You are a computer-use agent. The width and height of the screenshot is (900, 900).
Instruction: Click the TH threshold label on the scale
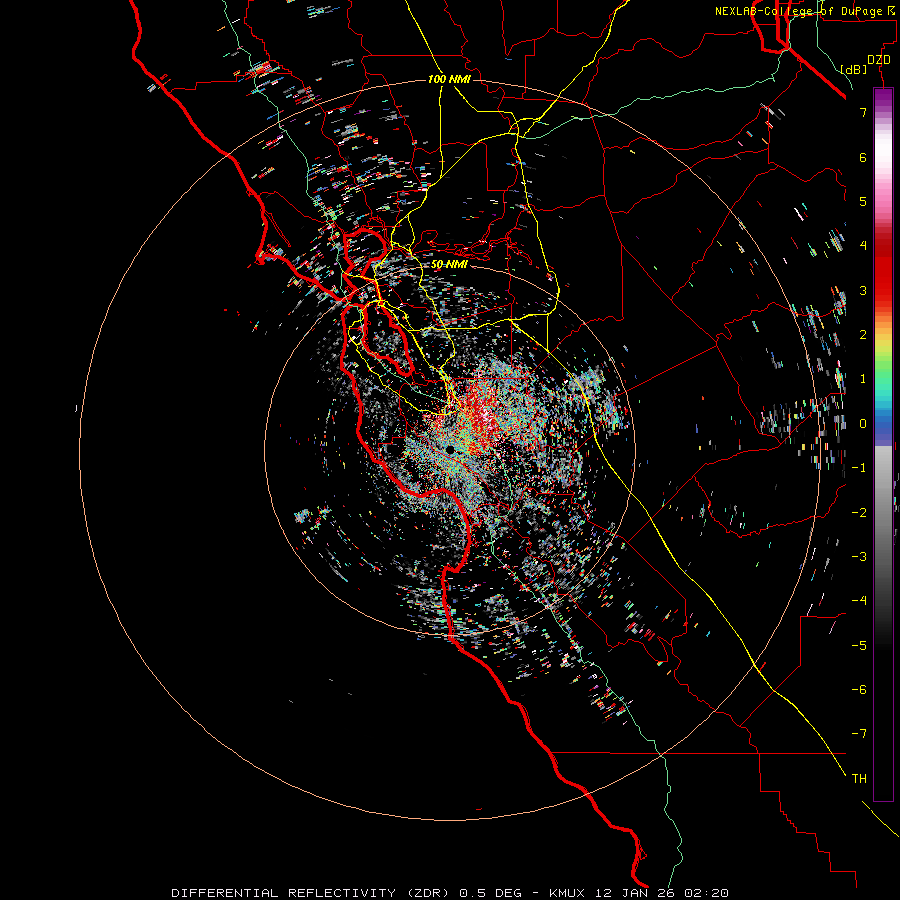point(859,779)
